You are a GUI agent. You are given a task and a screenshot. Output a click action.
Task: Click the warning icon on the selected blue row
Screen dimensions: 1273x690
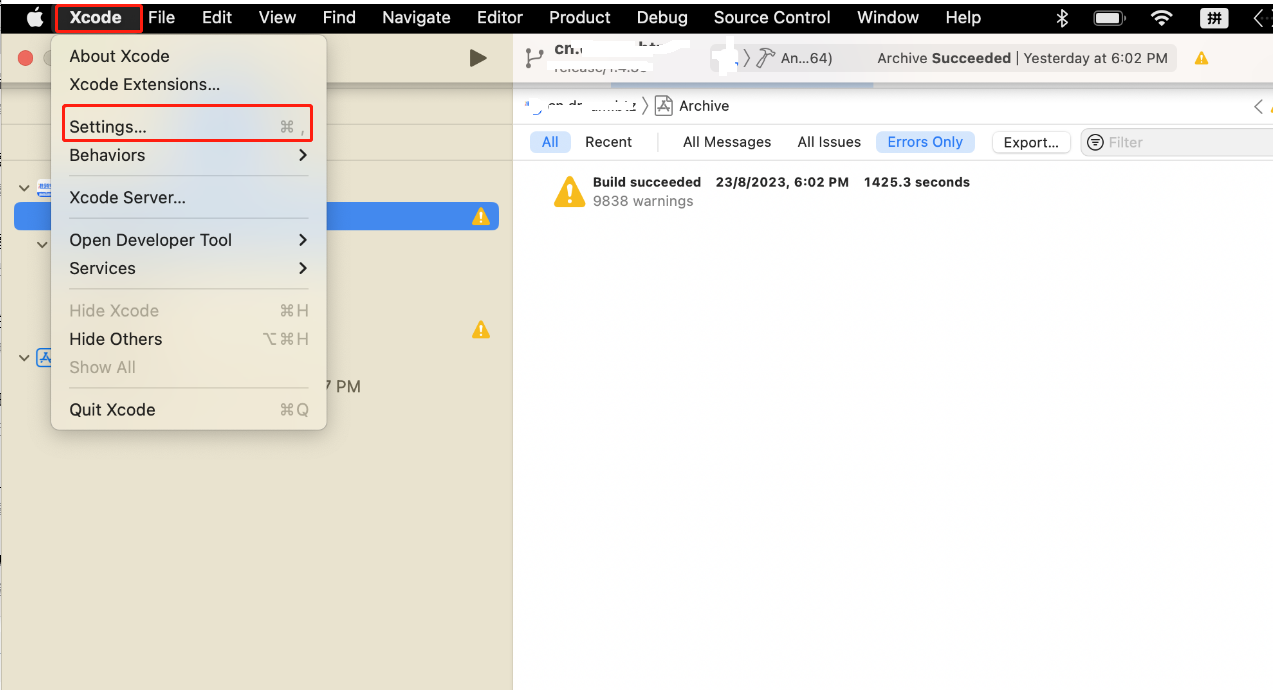[x=481, y=216]
